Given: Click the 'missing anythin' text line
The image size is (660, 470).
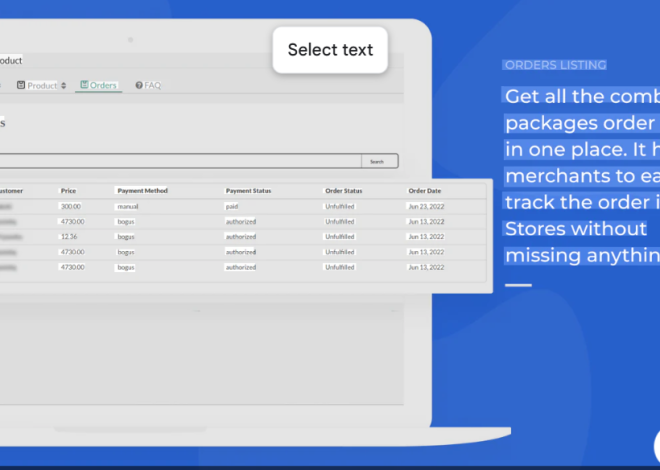Looking at the screenshot, I should click(x=582, y=255).
